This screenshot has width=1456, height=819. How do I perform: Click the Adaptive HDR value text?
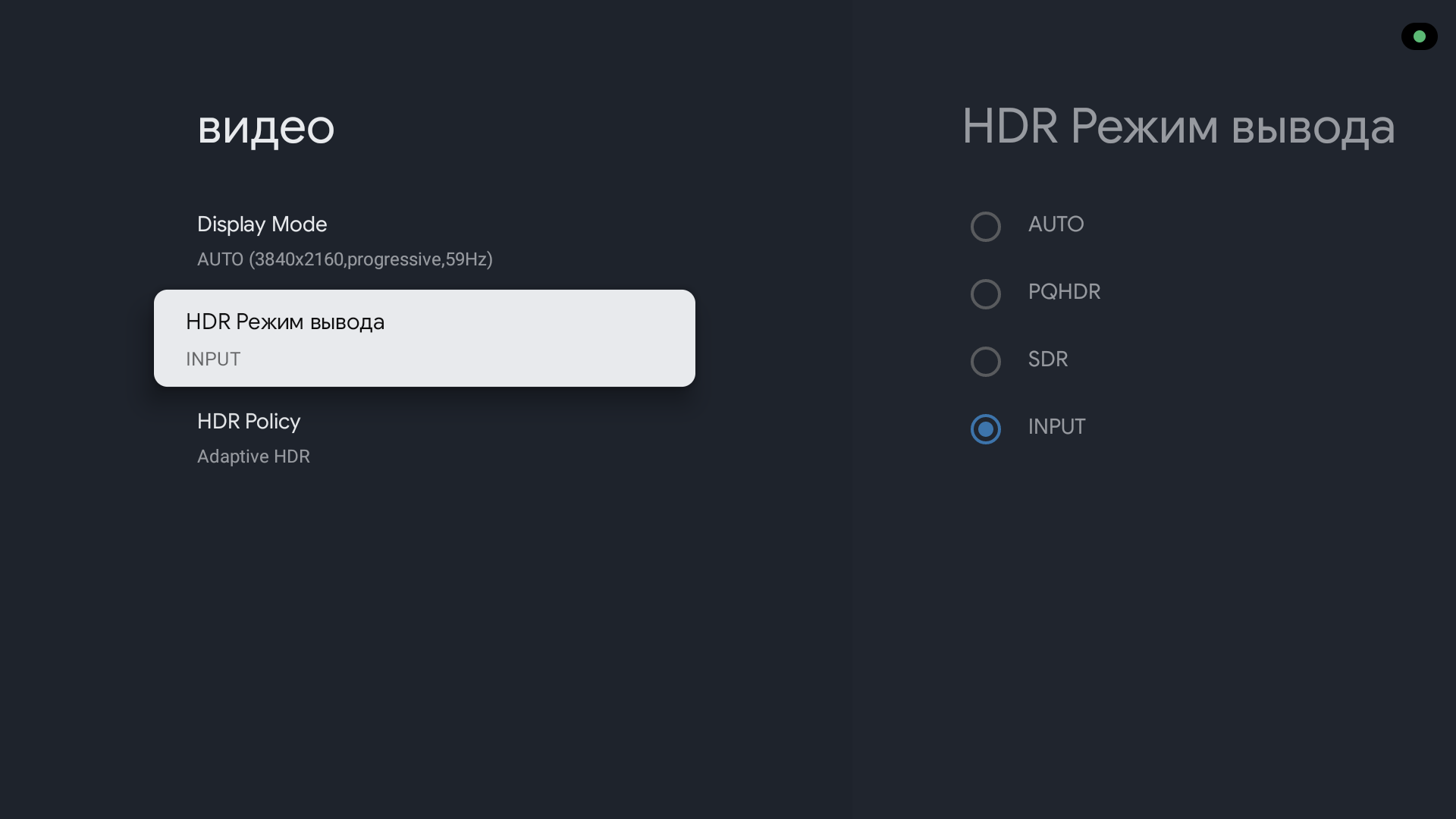[253, 457]
